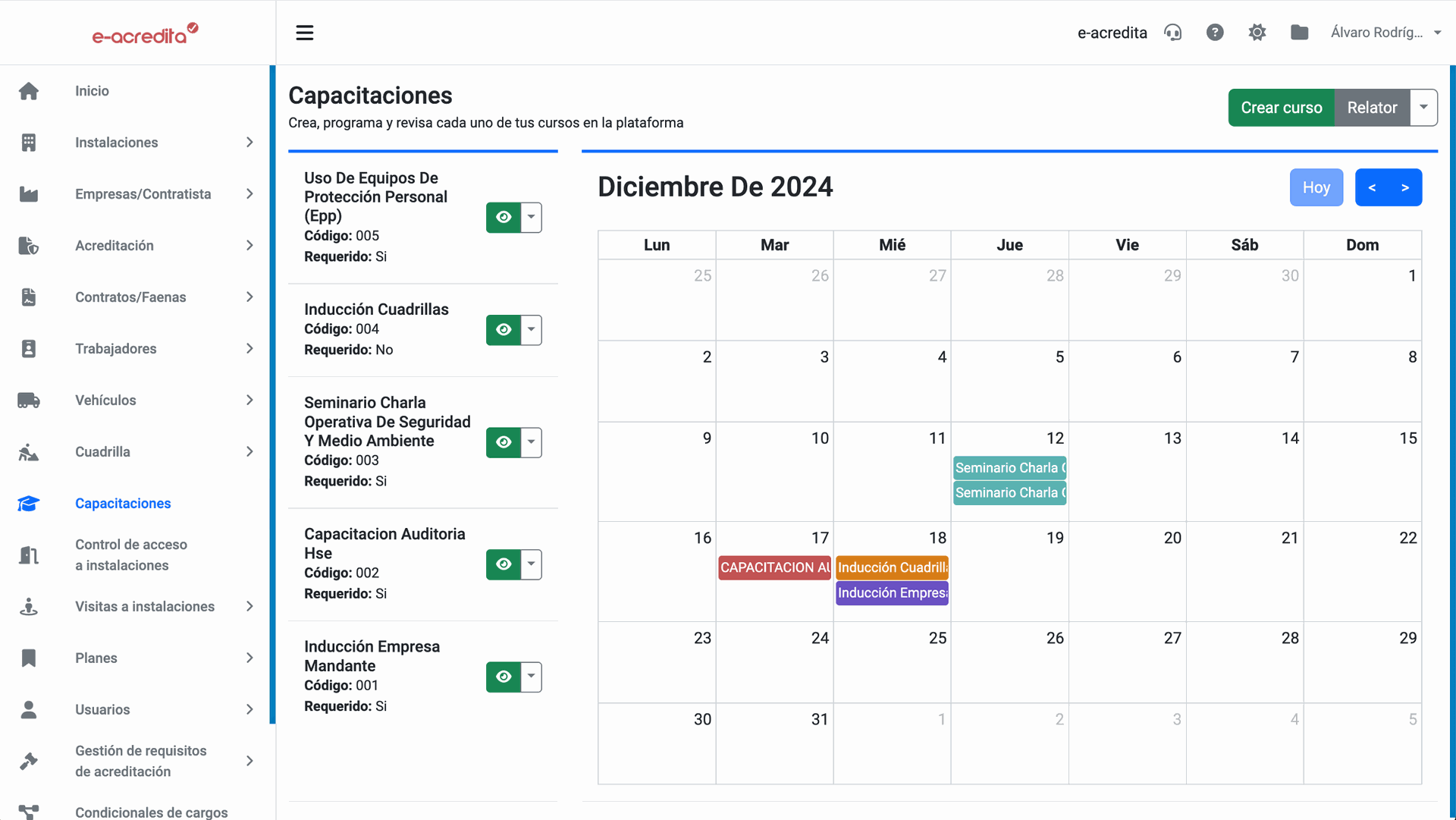
Task: Click the help question mark icon
Action: click(x=1215, y=33)
